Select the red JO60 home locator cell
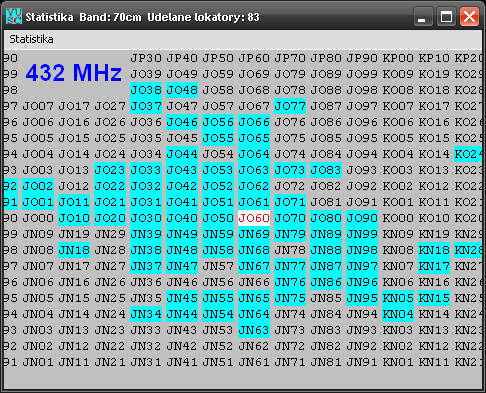 [x=254, y=218]
